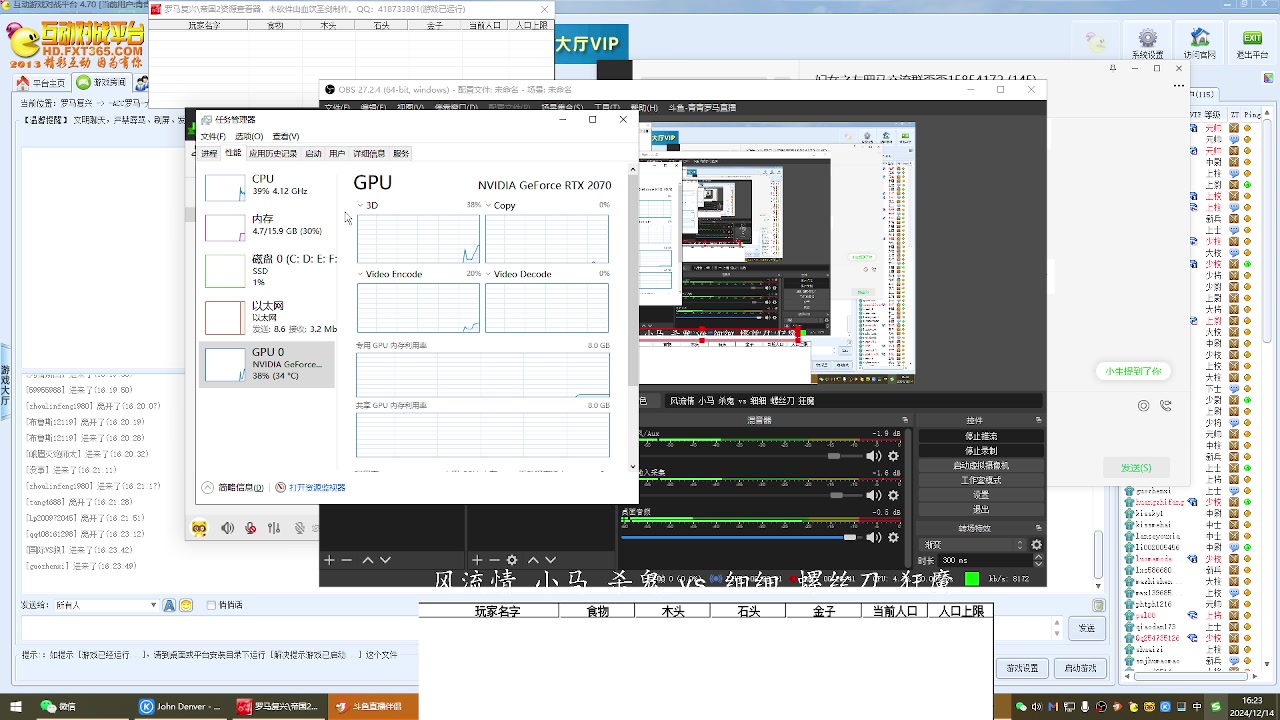Select the 以太网 Ethernet performance item
This screenshot has width=1280, height=720.
(267, 317)
